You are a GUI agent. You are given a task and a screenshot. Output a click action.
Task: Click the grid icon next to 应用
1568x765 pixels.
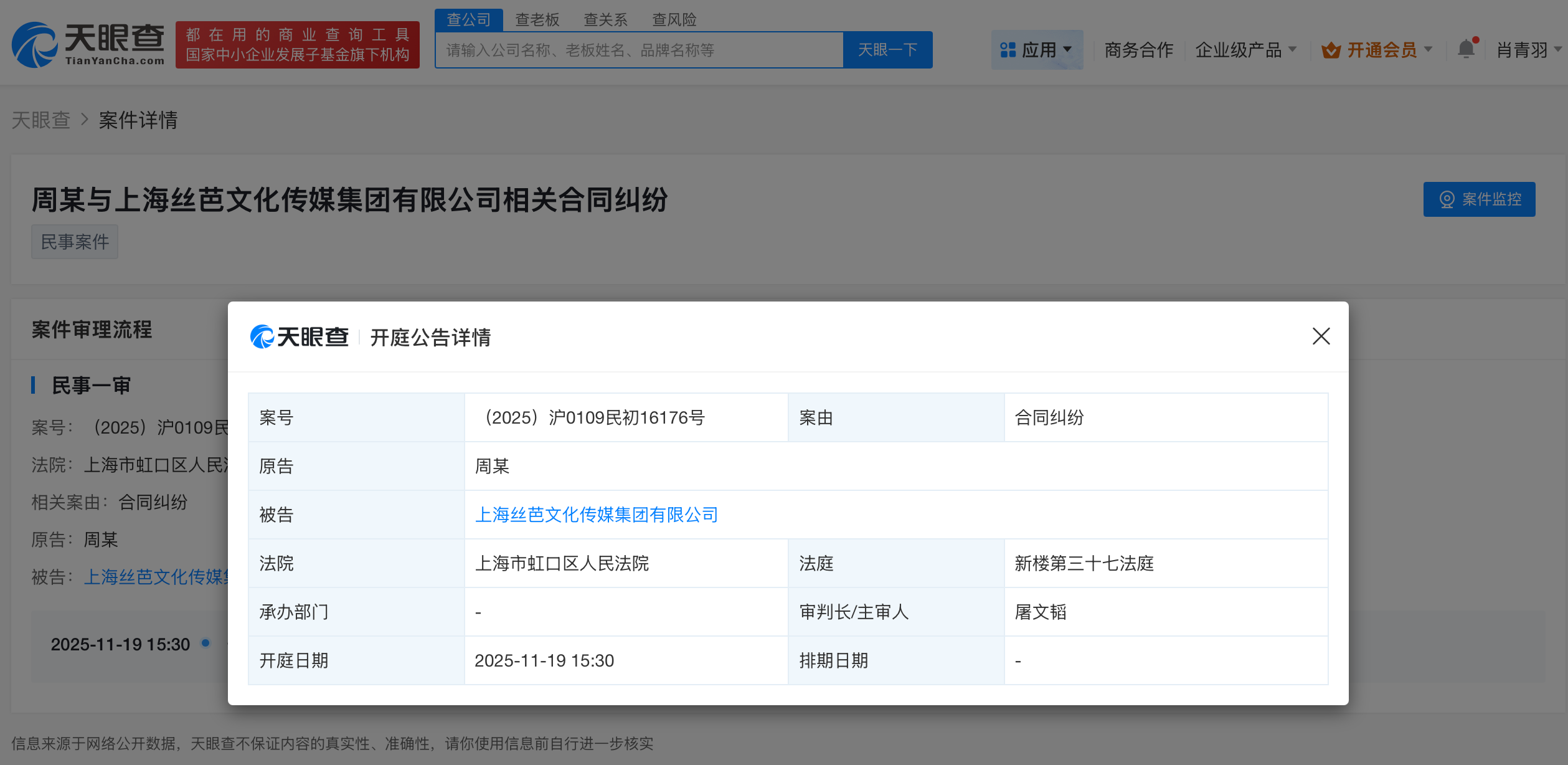tap(1007, 49)
